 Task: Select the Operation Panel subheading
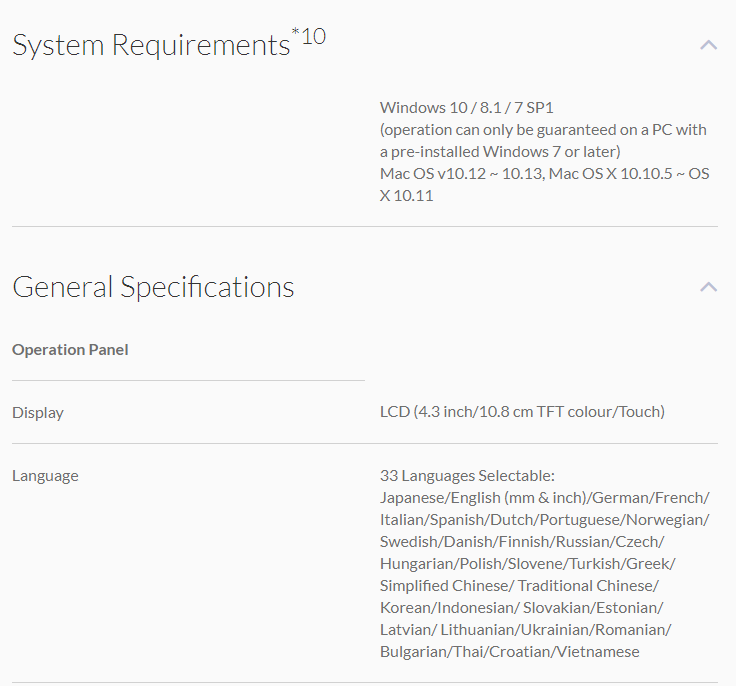point(70,350)
